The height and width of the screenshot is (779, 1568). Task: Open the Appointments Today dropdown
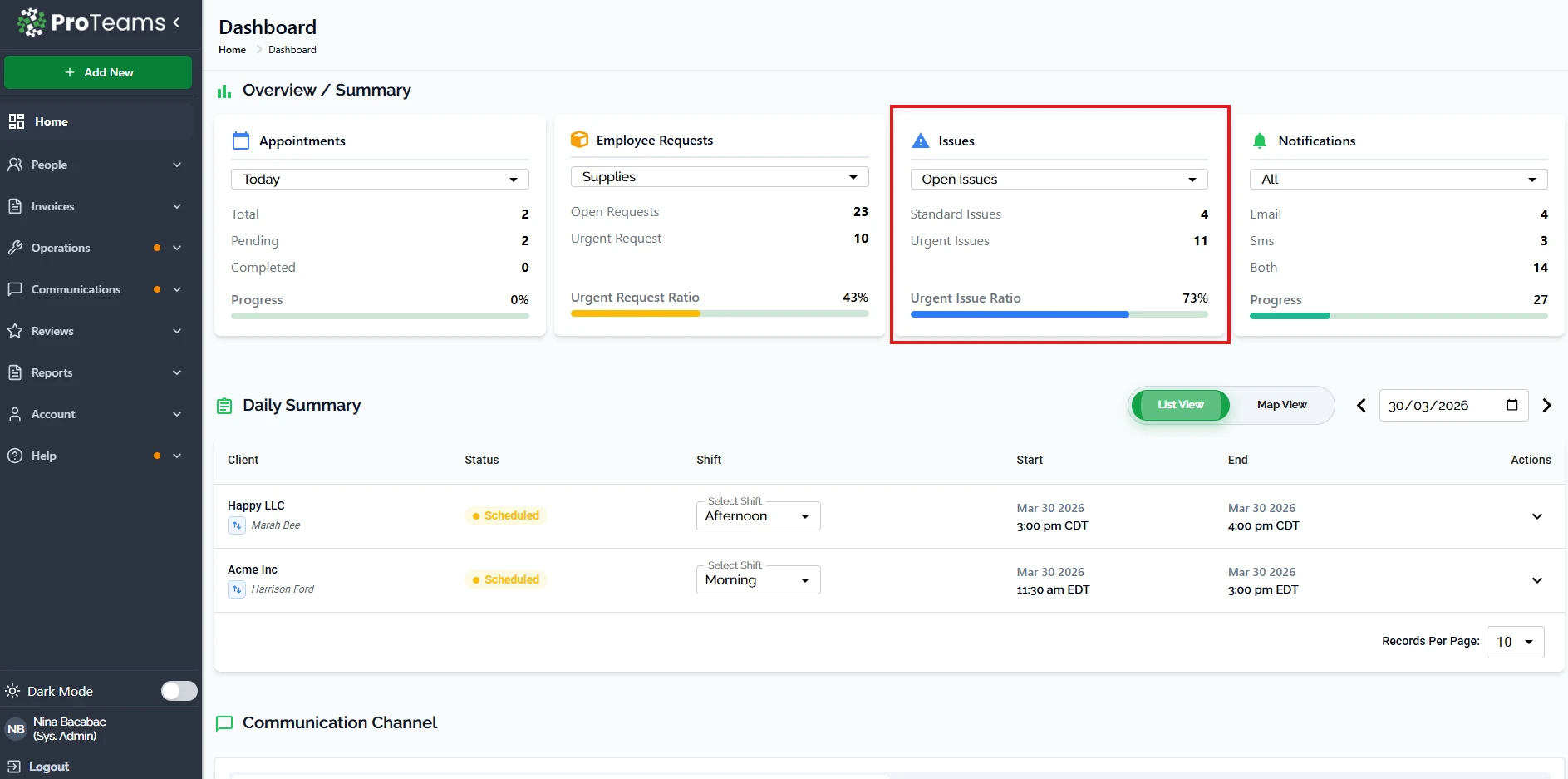pyautogui.click(x=380, y=180)
